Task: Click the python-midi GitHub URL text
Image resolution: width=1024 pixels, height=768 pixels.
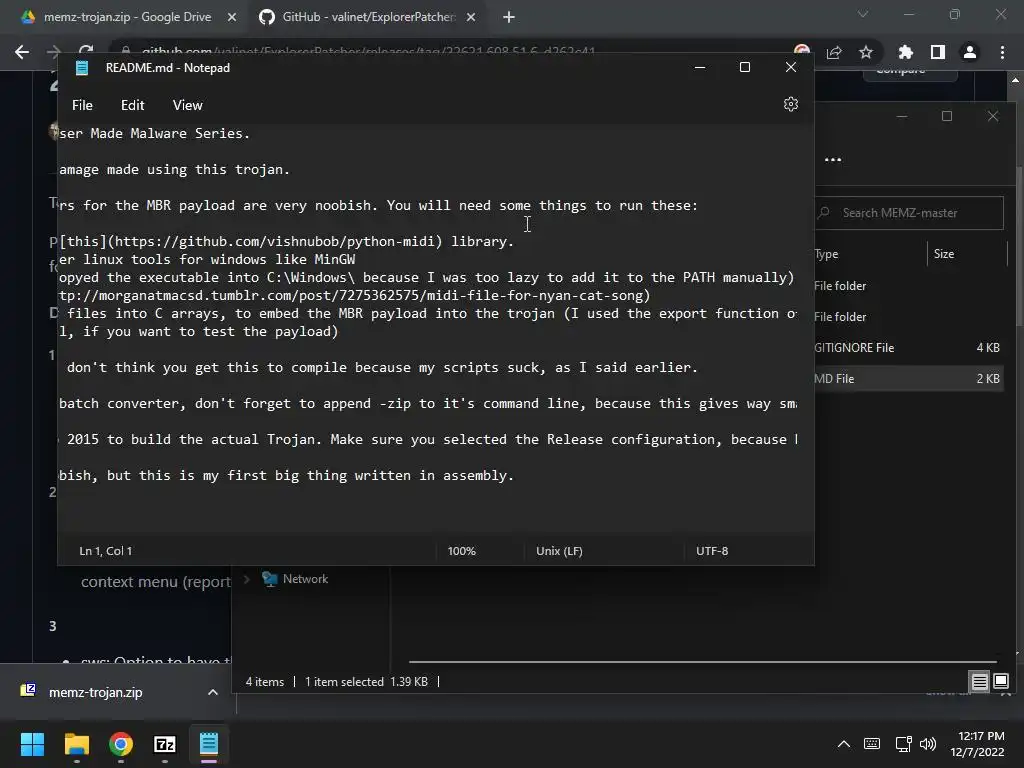Action: pos(276,242)
